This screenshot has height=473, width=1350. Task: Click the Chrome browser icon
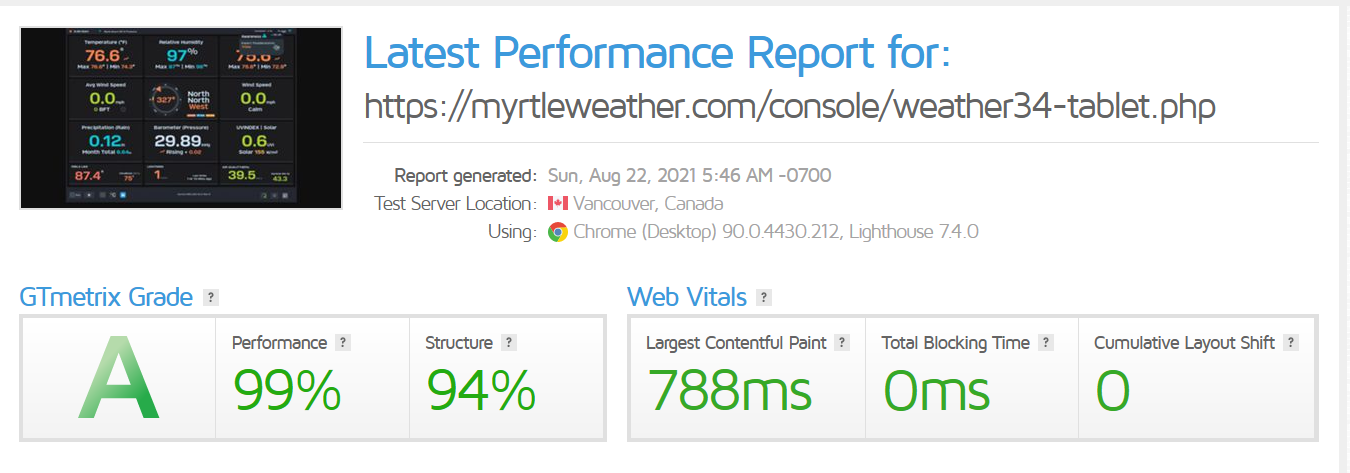pos(558,232)
